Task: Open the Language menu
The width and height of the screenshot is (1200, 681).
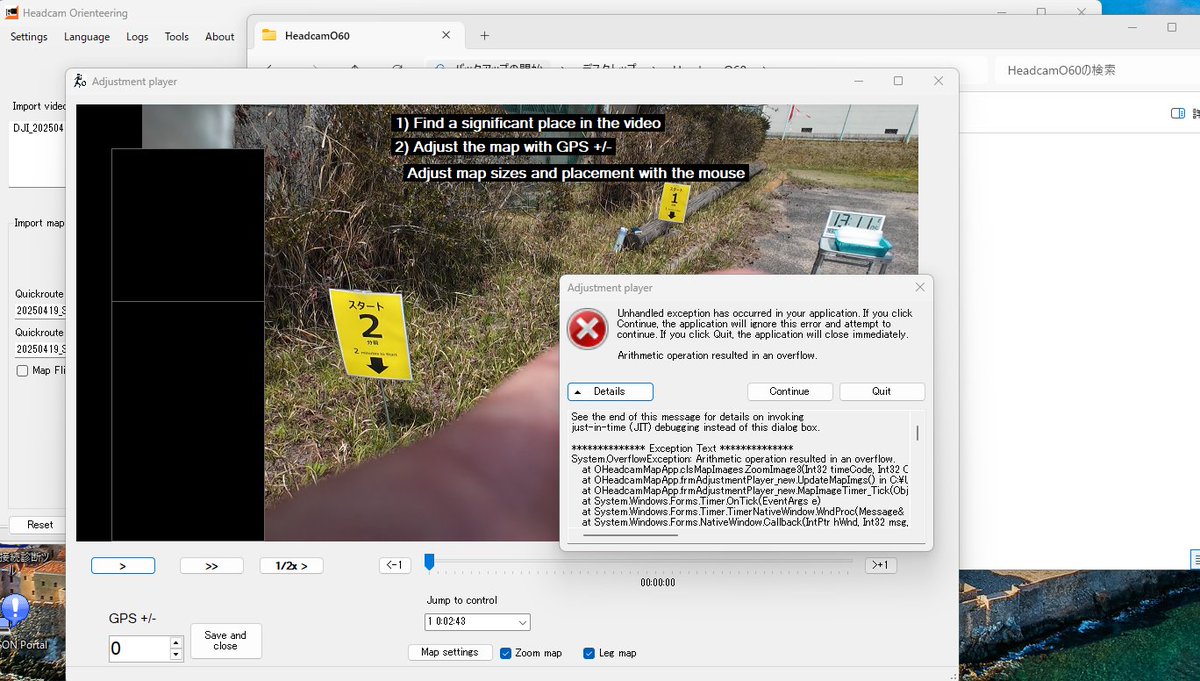Action: 87,37
